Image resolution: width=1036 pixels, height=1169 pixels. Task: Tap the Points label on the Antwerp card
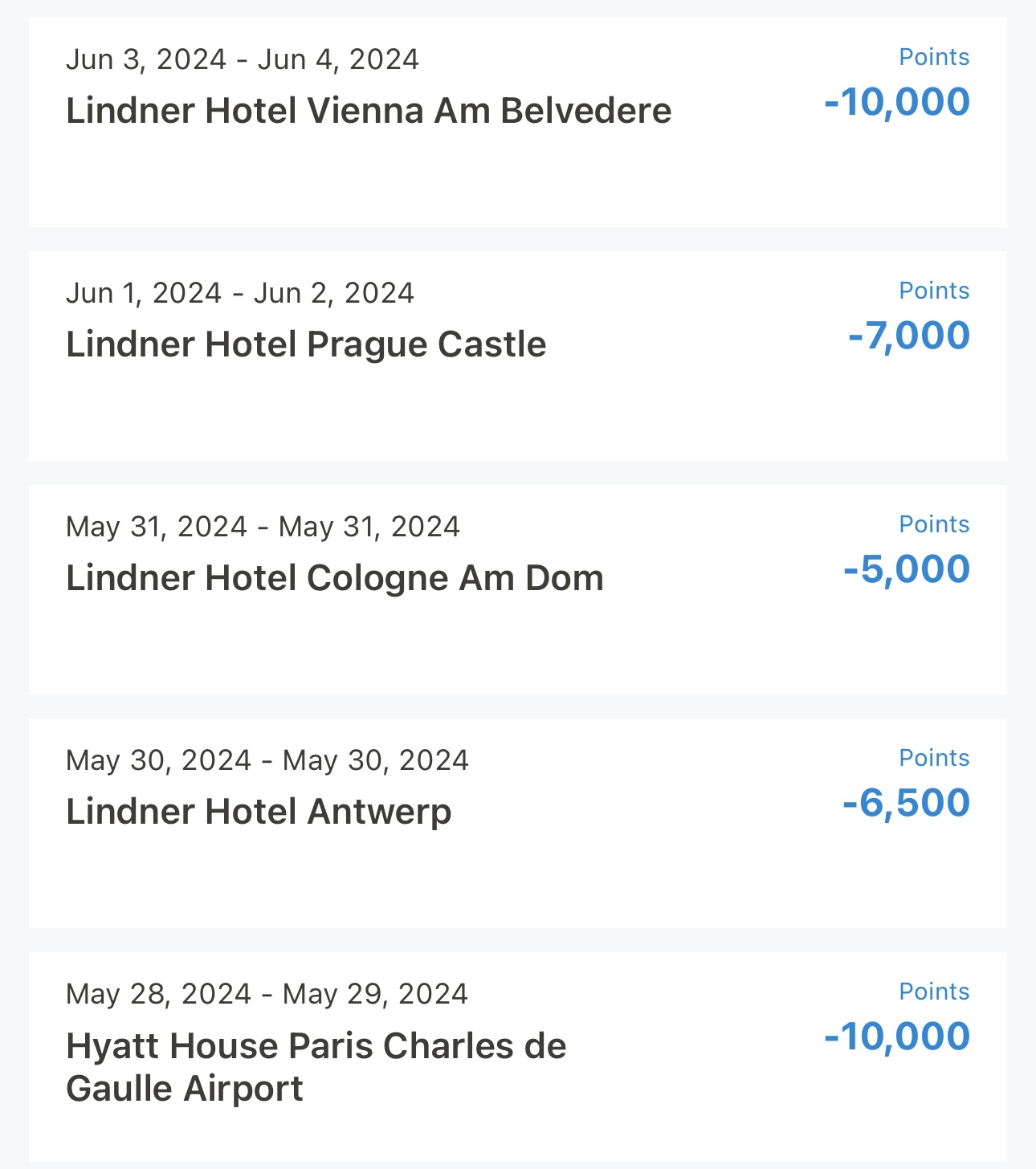pos(934,758)
